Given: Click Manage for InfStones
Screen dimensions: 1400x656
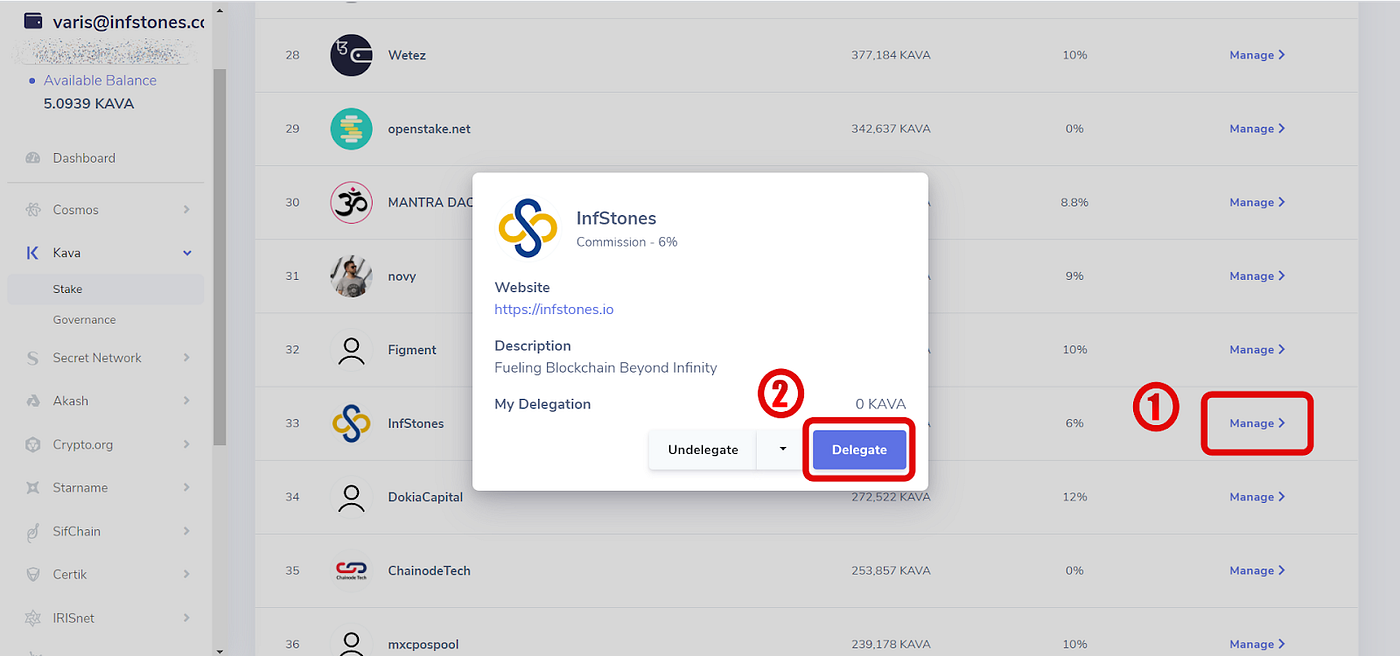Looking at the screenshot, I should [1257, 423].
